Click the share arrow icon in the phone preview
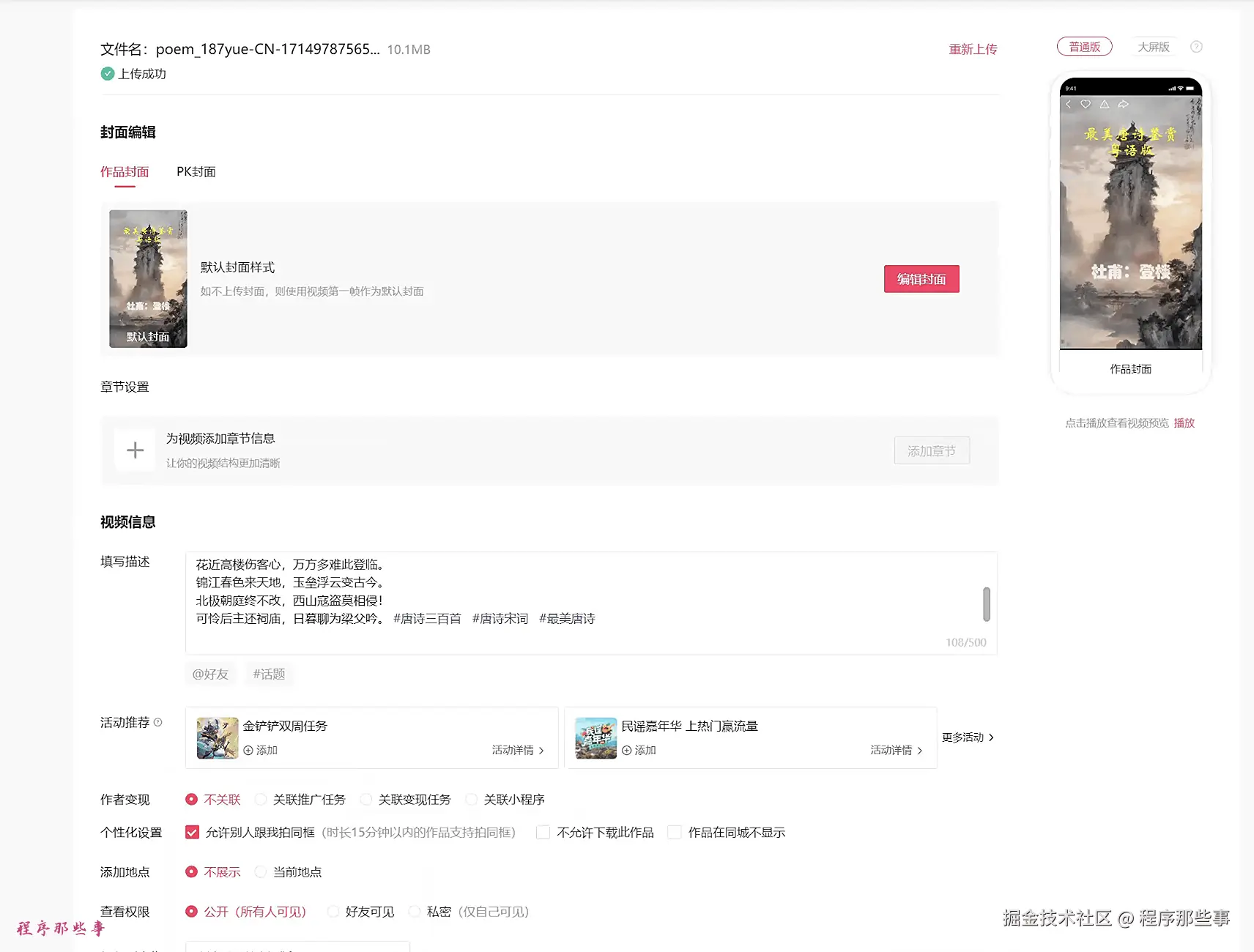This screenshot has height=952, width=1254. 1123,105
